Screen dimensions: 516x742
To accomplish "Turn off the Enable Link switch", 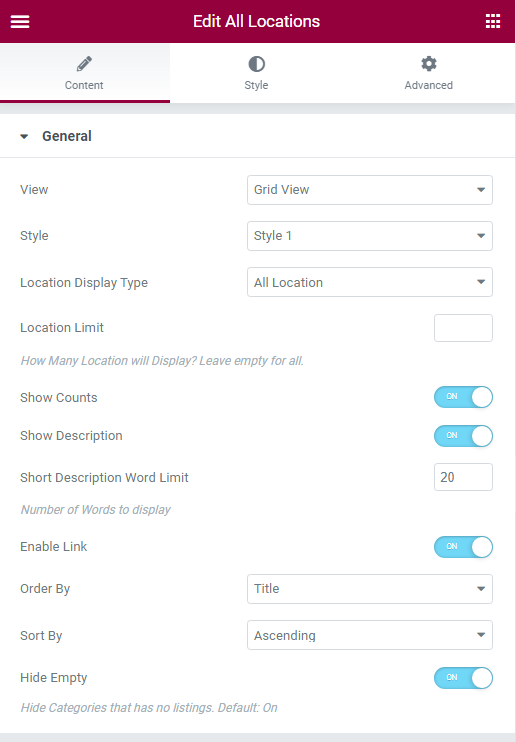I will coord(463,547).
